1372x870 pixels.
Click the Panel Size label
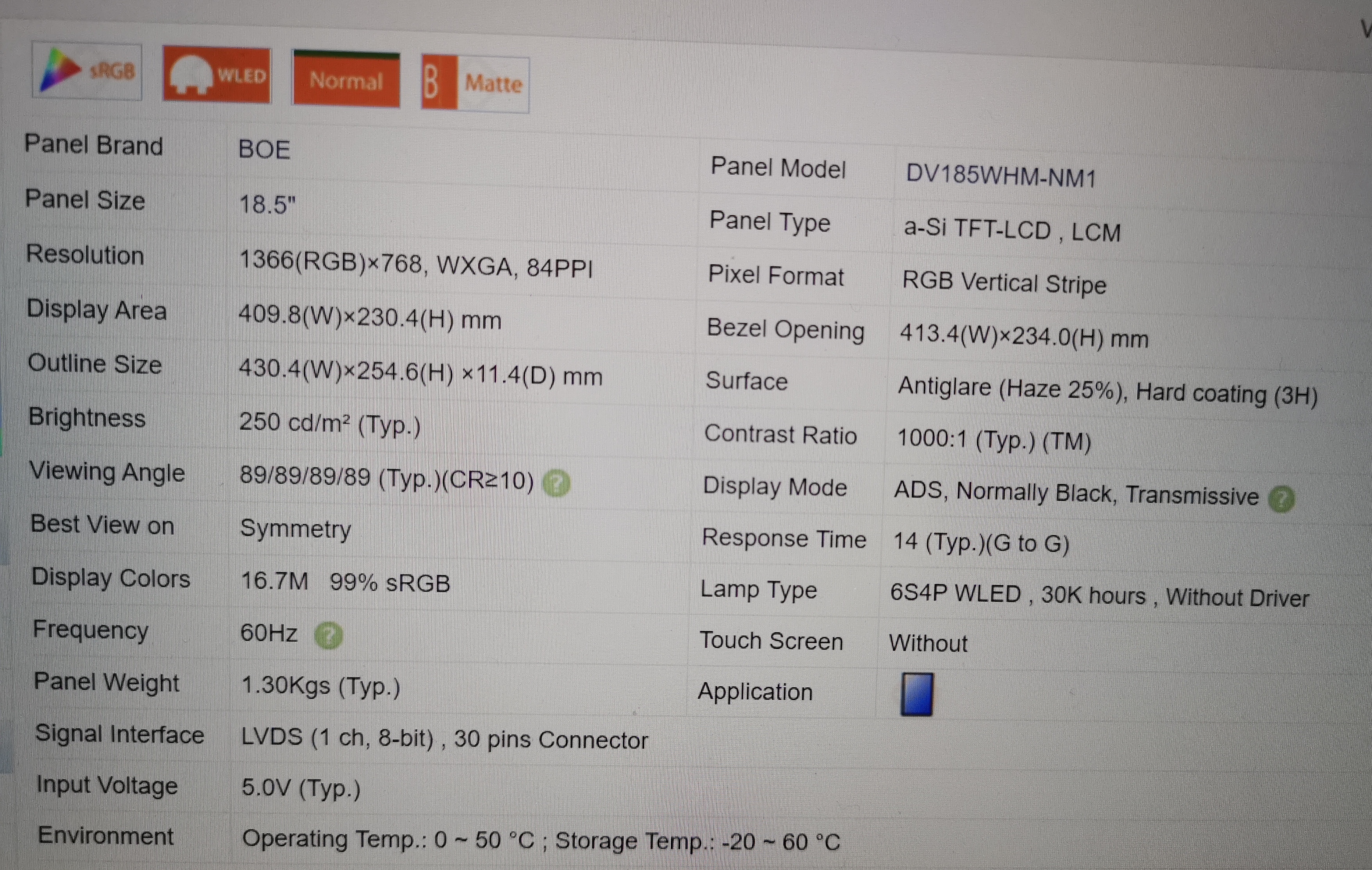[x=85, y=199]
